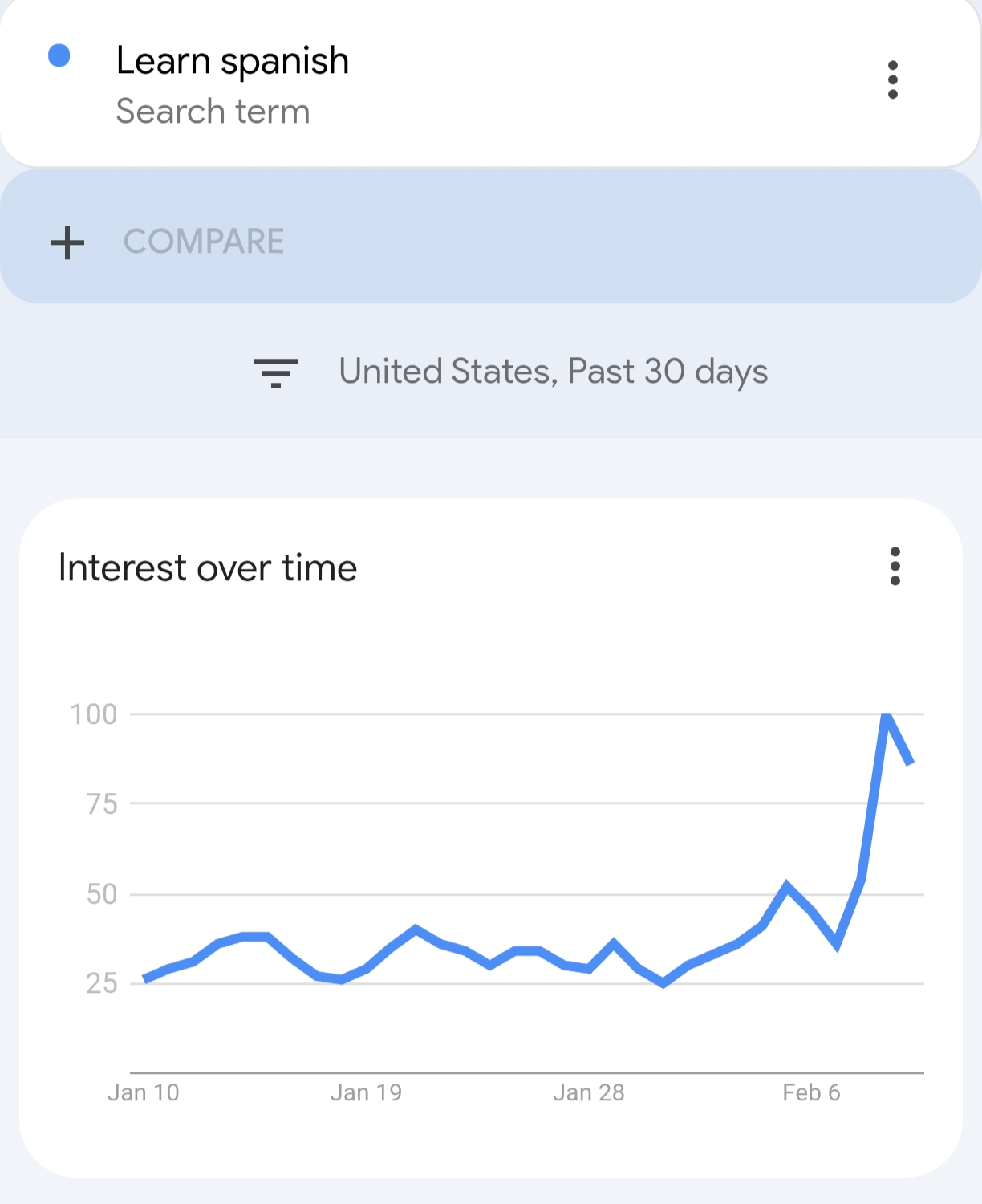Select the chart's peak point at 100
Viewport: 982px width, 1204px height.
point(886,714)
